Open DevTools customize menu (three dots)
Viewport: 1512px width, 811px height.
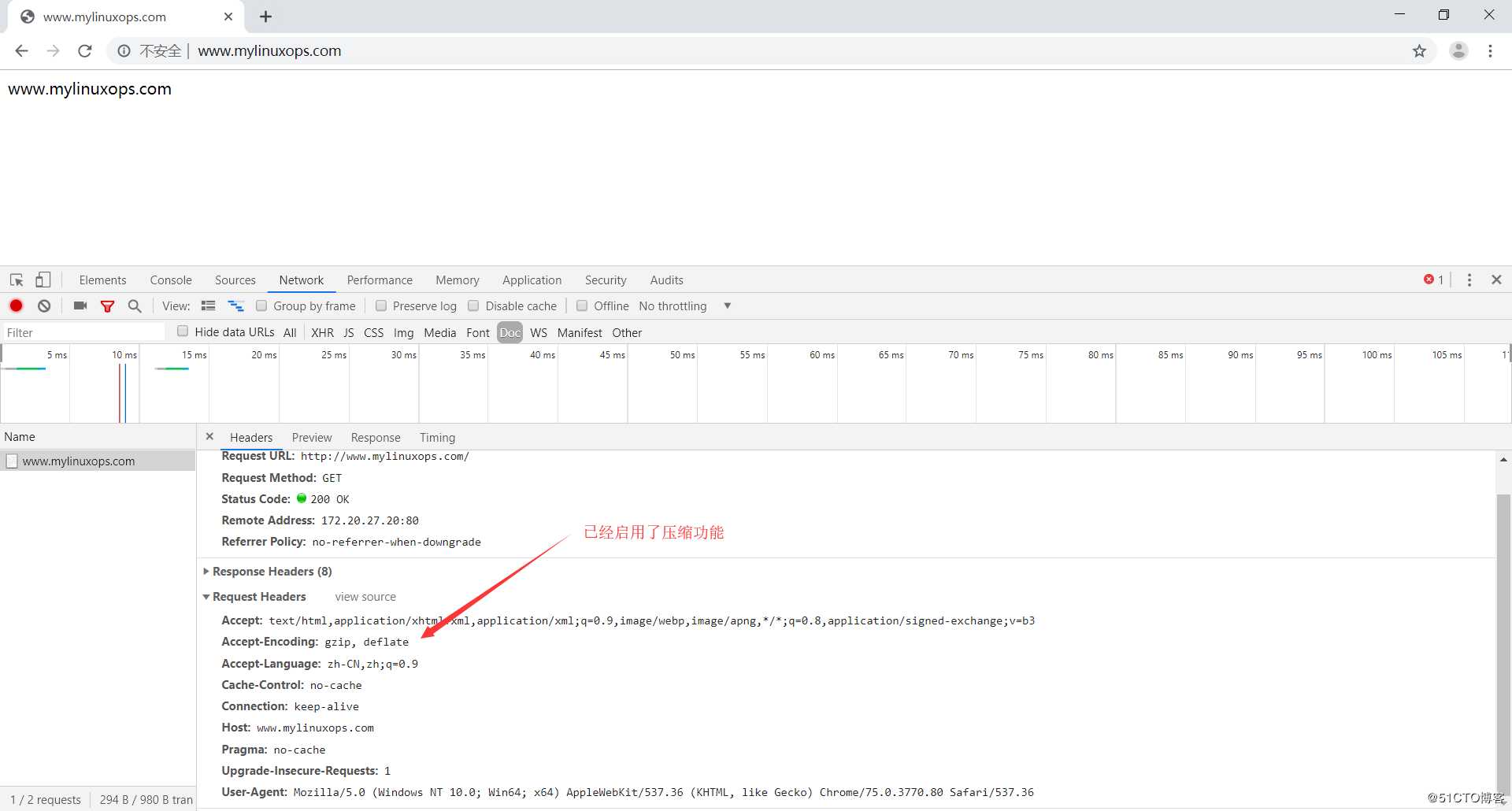click(x=1469, y=280)
